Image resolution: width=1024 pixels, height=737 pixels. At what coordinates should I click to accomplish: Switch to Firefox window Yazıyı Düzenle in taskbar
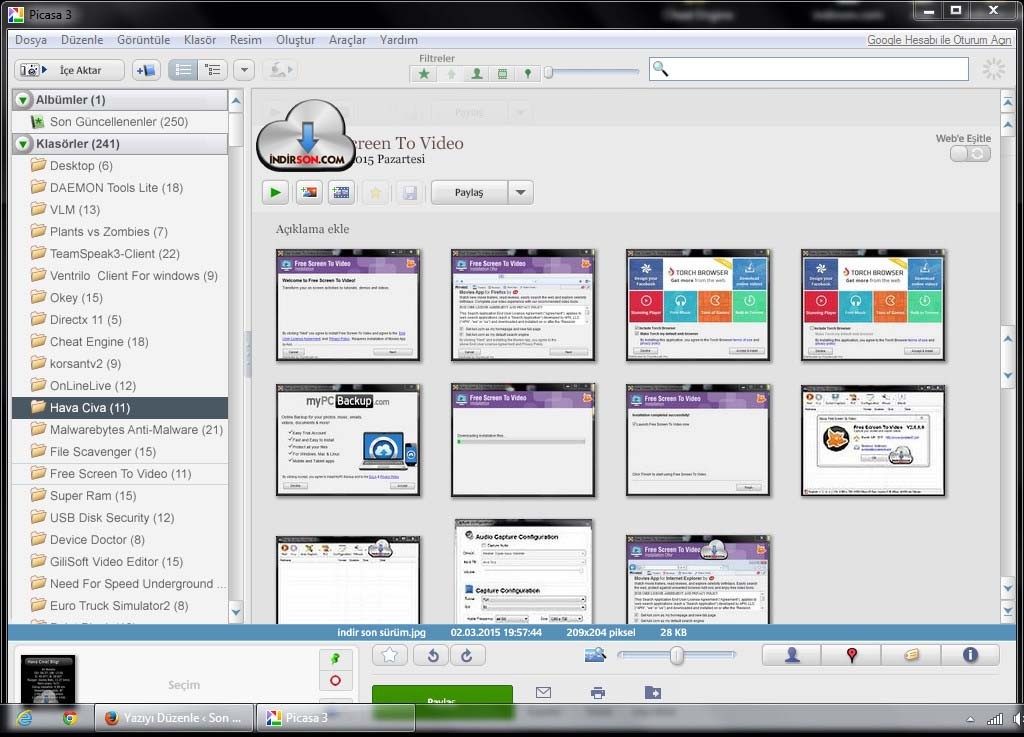click(174, 718)
